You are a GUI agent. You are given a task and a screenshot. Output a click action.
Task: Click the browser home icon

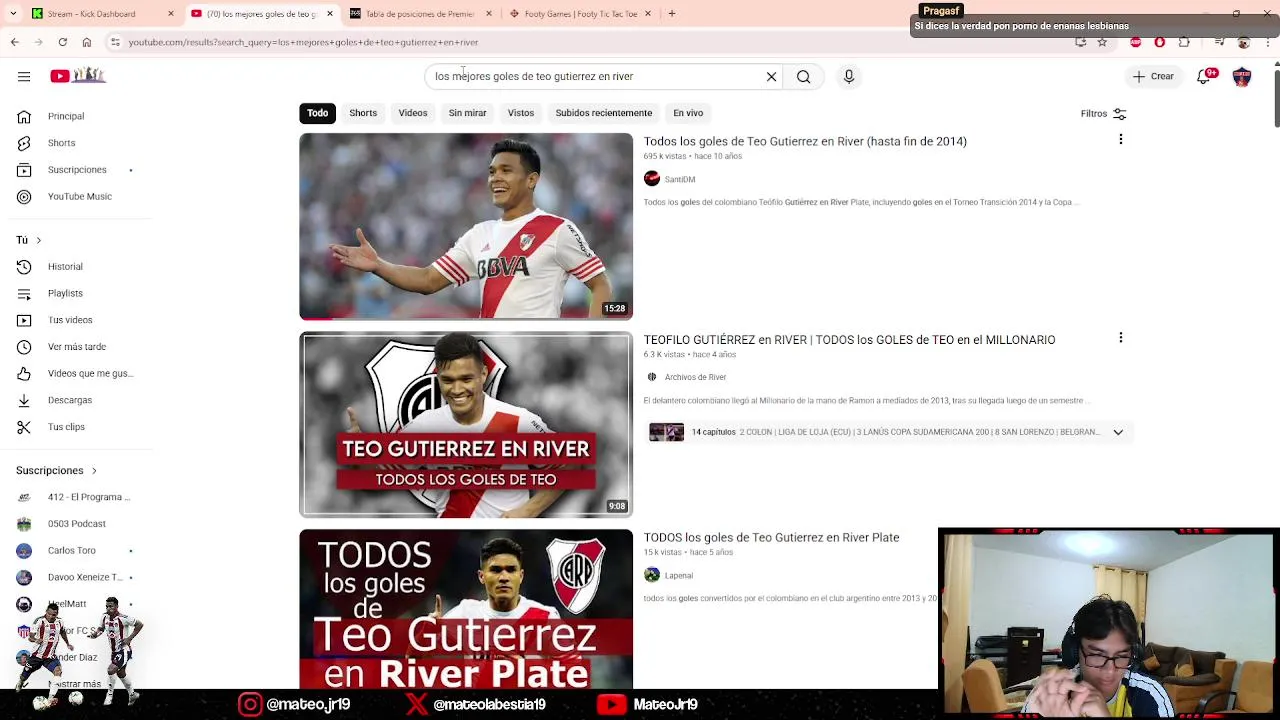pos(87,42)
